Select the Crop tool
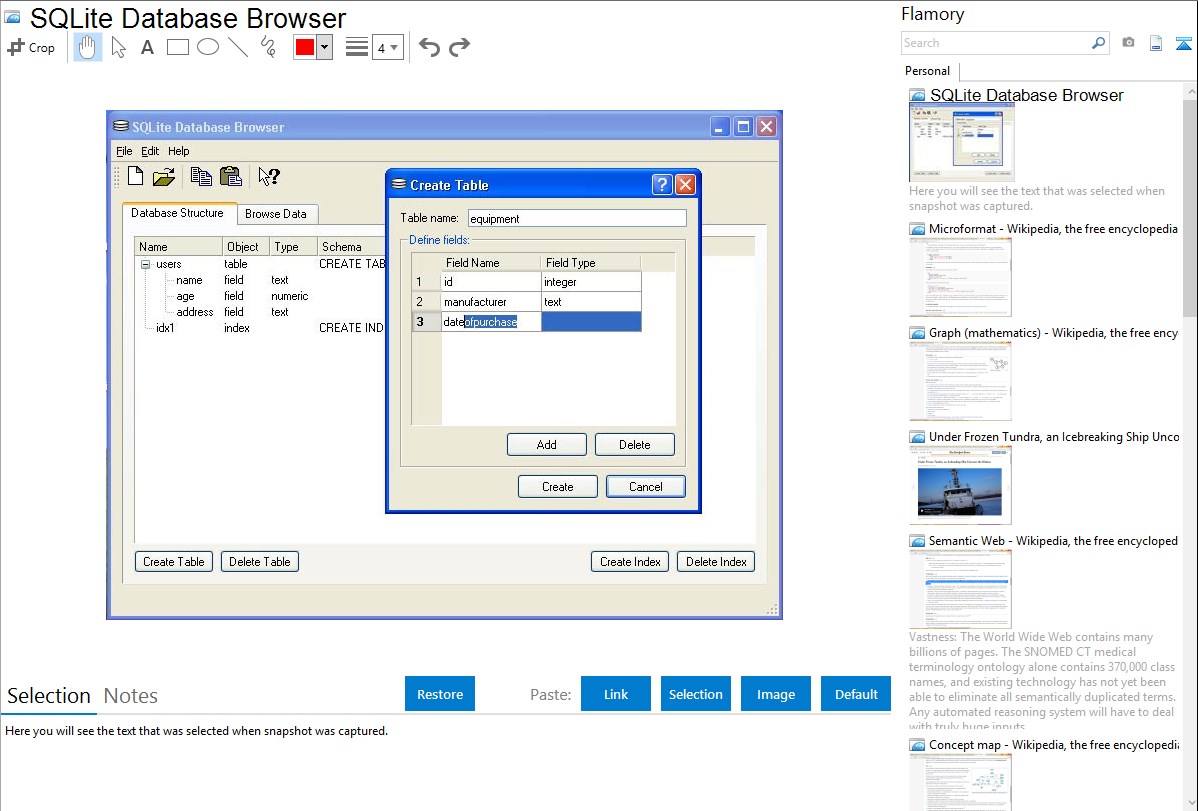 (31, 47)
